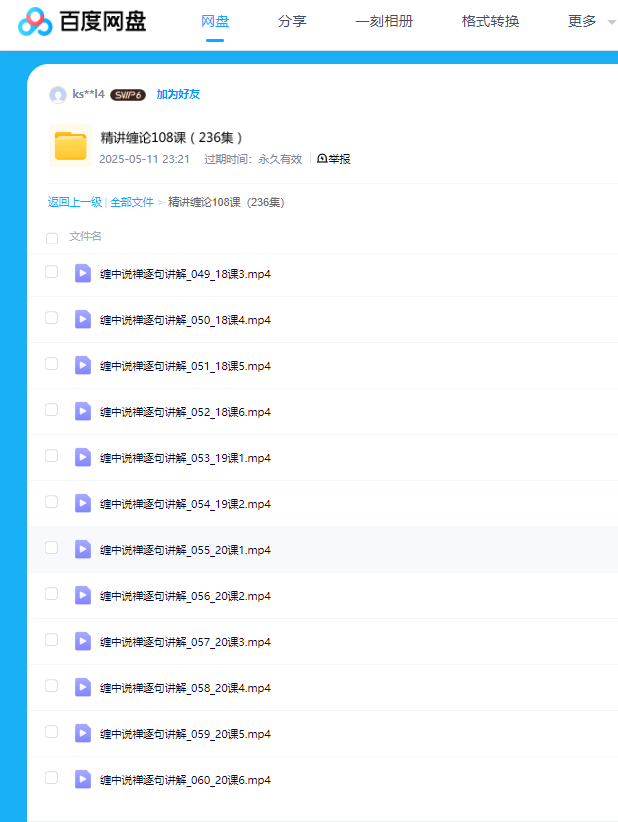Click the 返回上一级 breadcrumb link
This screenshot has width=618, height=822.
click(x=75, y=202)
